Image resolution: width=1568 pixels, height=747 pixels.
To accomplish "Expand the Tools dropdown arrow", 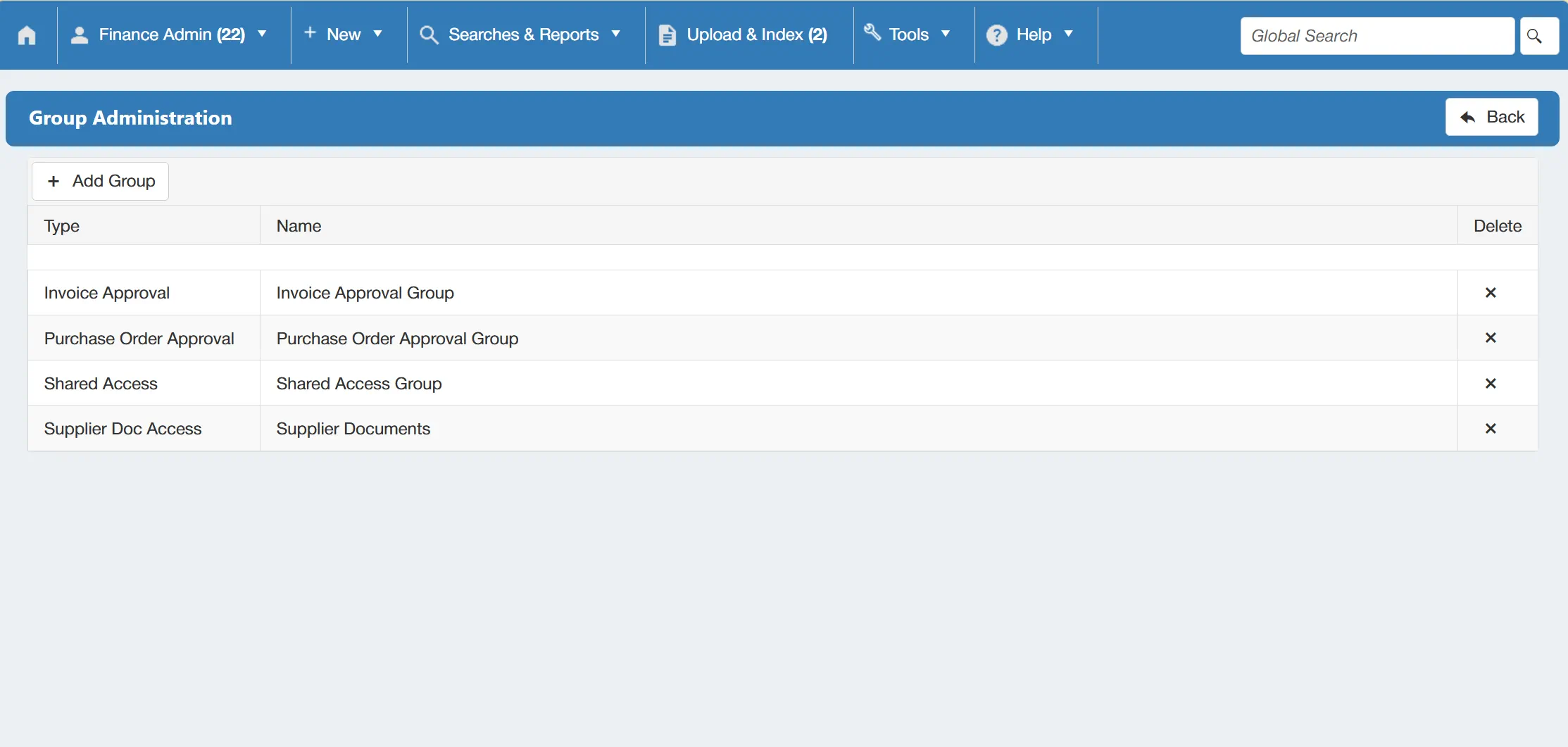I will (946, 34).
